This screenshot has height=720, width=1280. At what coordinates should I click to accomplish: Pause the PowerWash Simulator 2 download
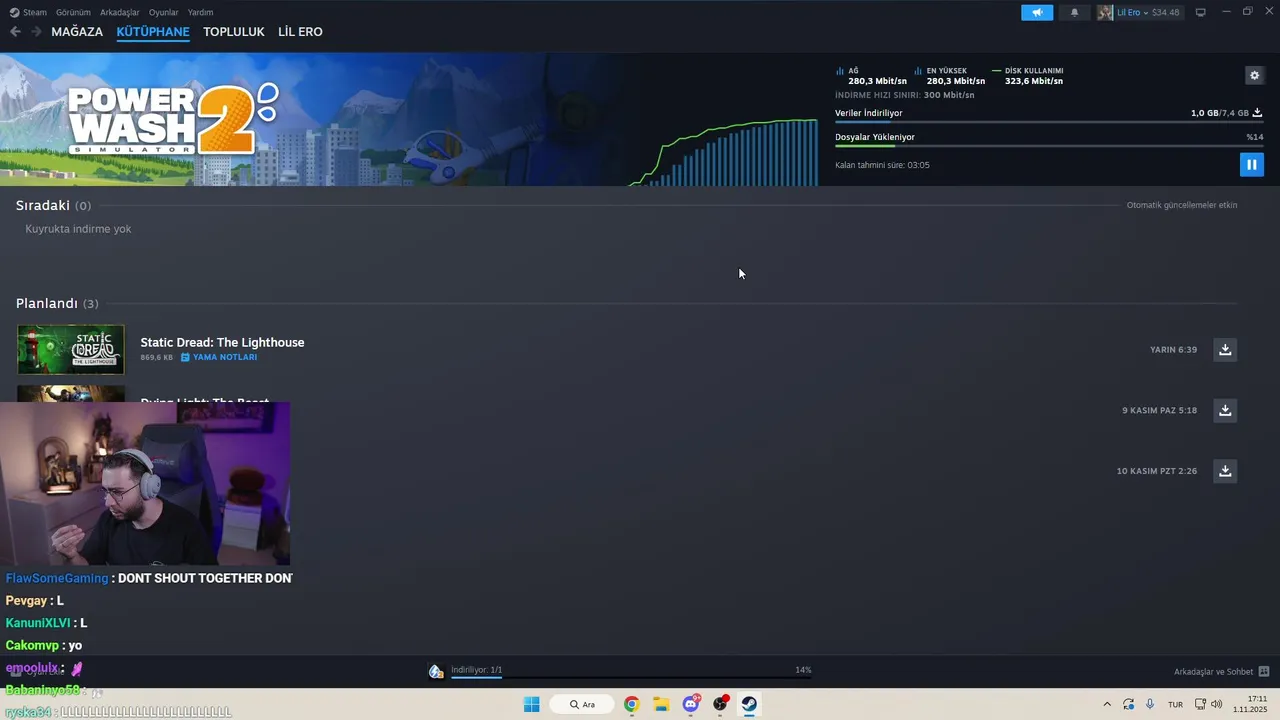pyautogui.click(x=1251, y=164)
